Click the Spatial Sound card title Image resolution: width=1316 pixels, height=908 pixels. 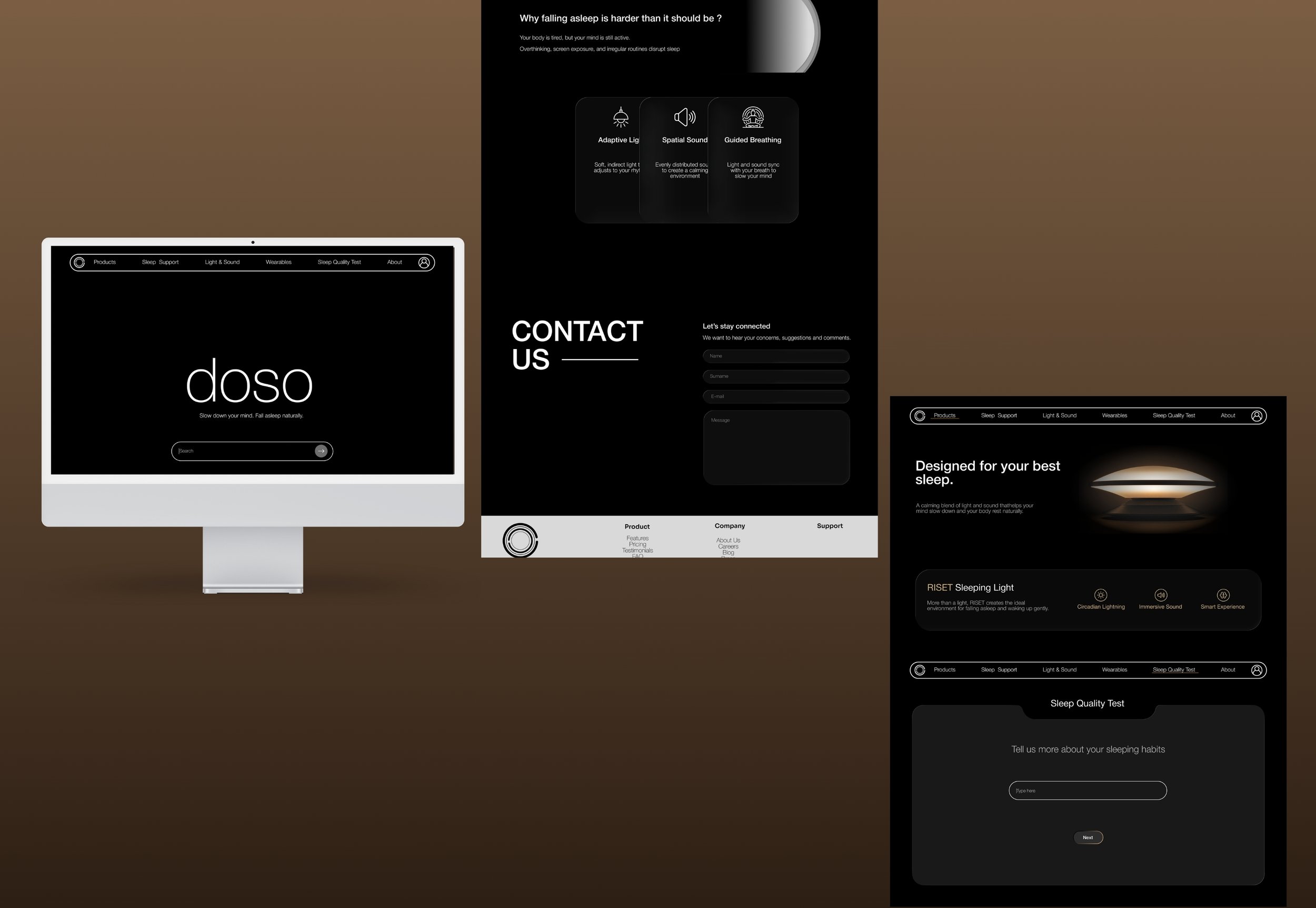pyautogui.click(x=685, y=140)
